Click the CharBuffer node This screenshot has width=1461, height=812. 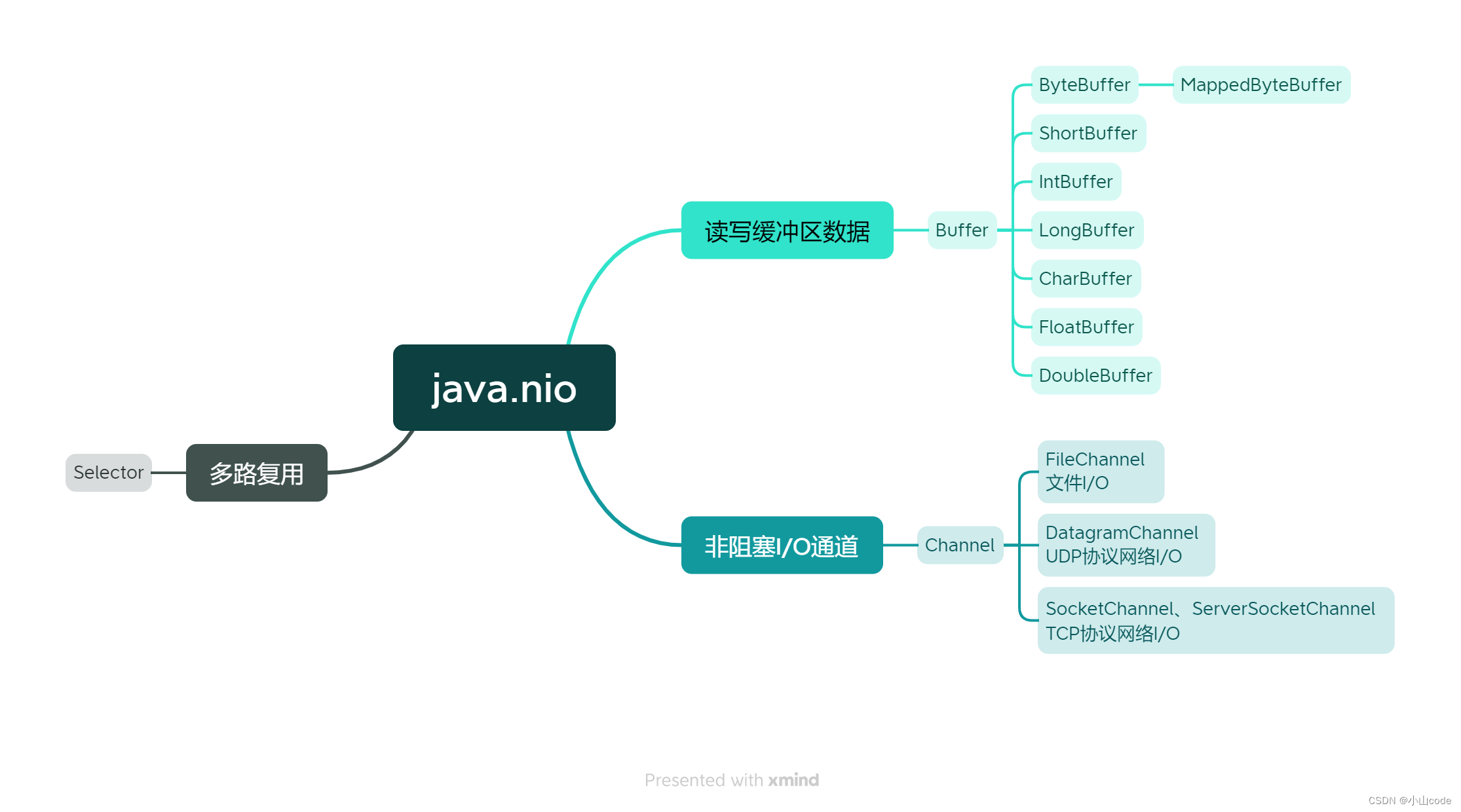point(1085,278)
